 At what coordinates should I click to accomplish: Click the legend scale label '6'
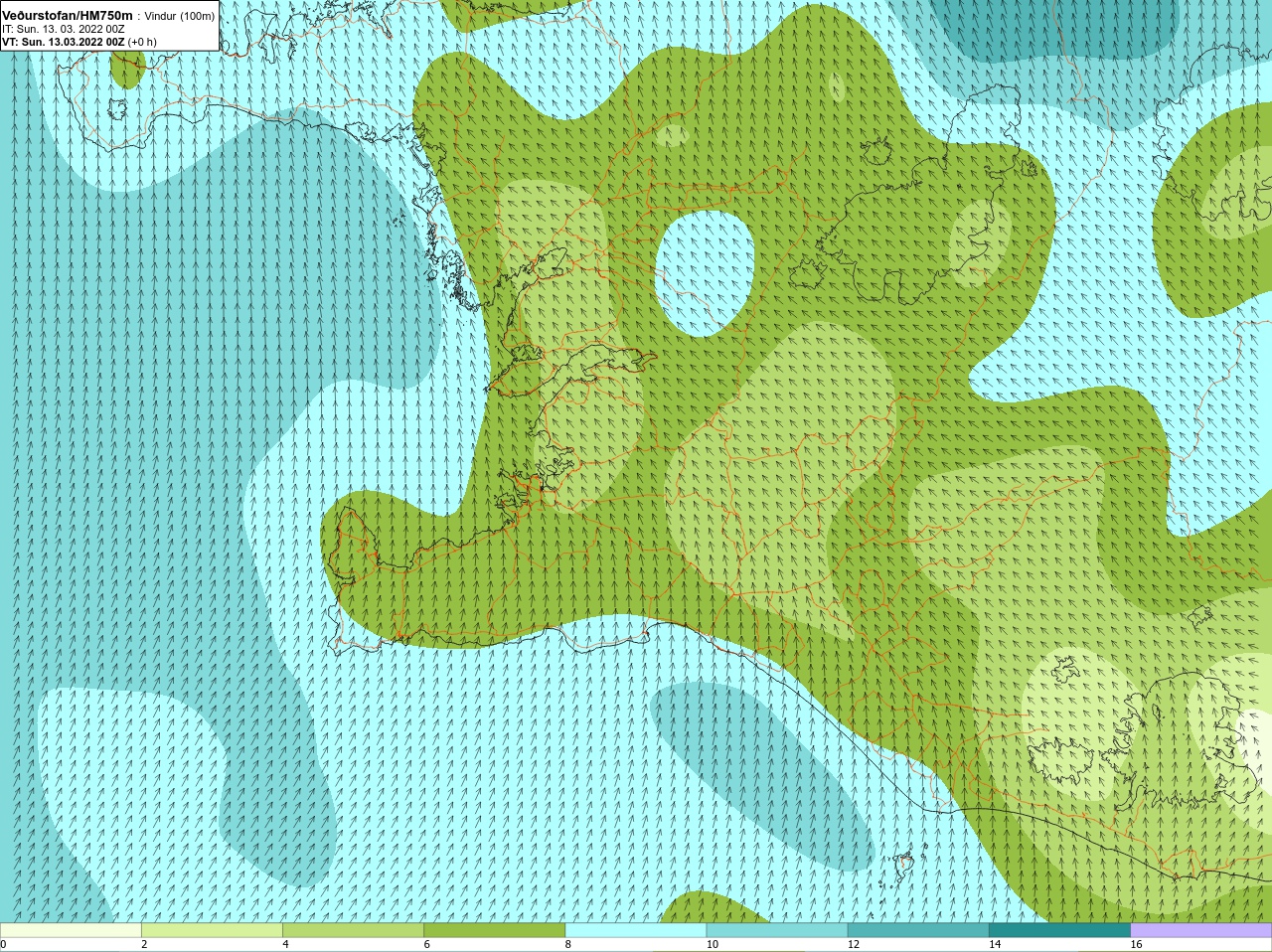426,944
